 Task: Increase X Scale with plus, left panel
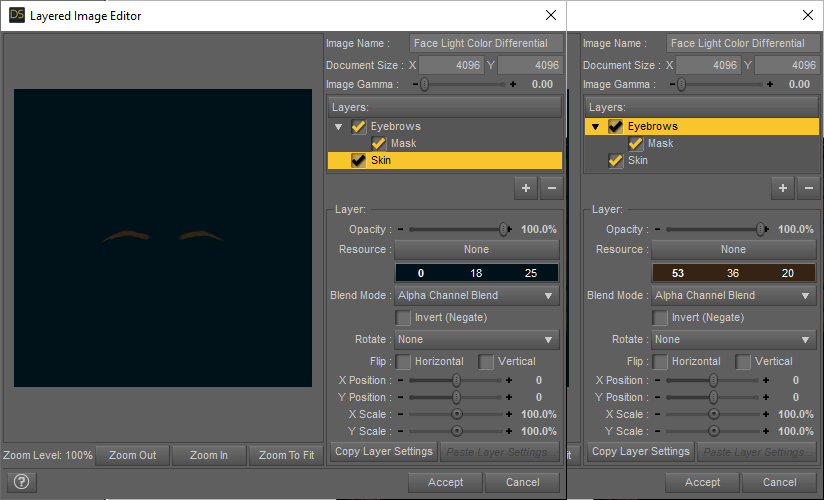[x=509, y=414]
